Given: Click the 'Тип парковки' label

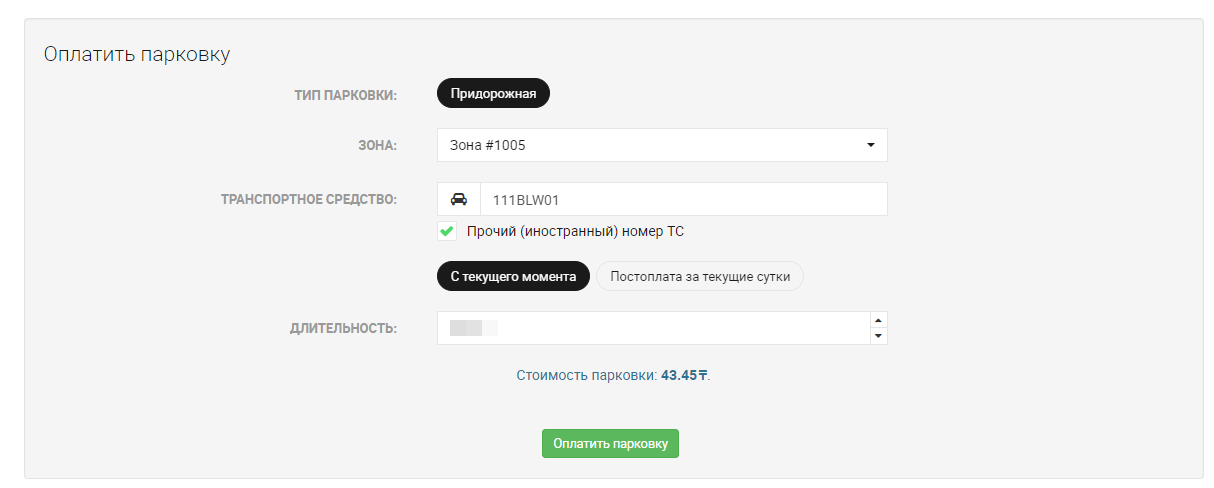Looking at the screenshot, I should (345, 95).
